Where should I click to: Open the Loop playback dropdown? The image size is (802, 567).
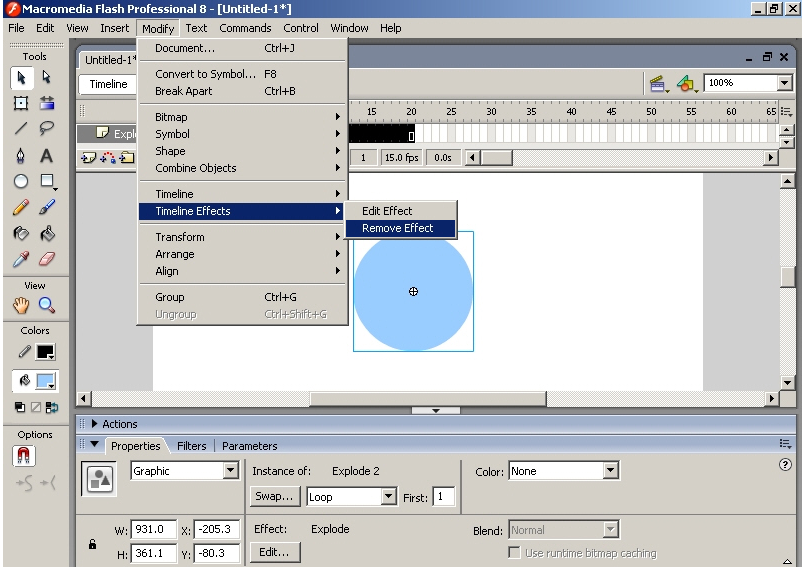(x=389, y=497)
